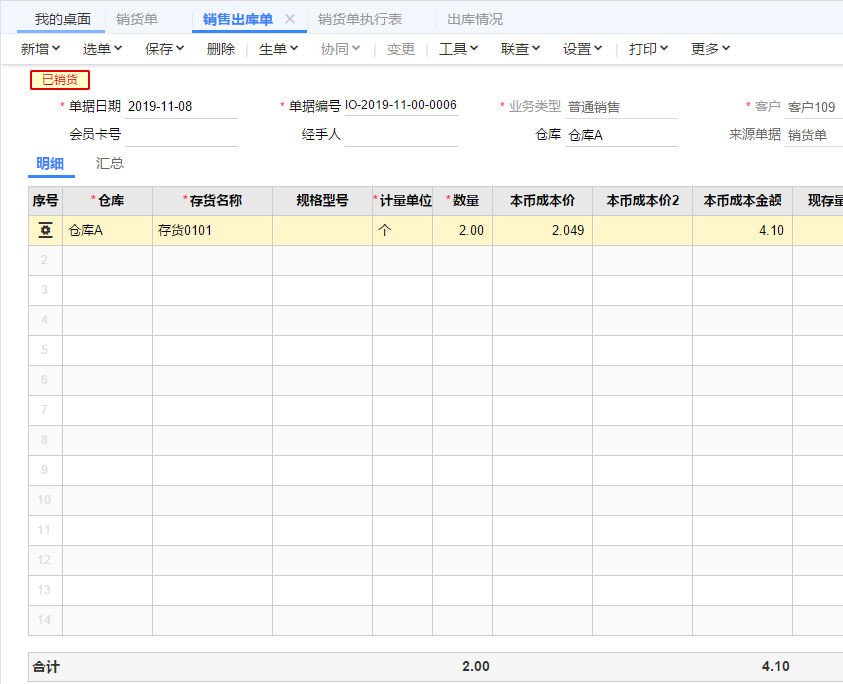
Task: Expand the 打印 menu
Action: click(x=648, y=48)
